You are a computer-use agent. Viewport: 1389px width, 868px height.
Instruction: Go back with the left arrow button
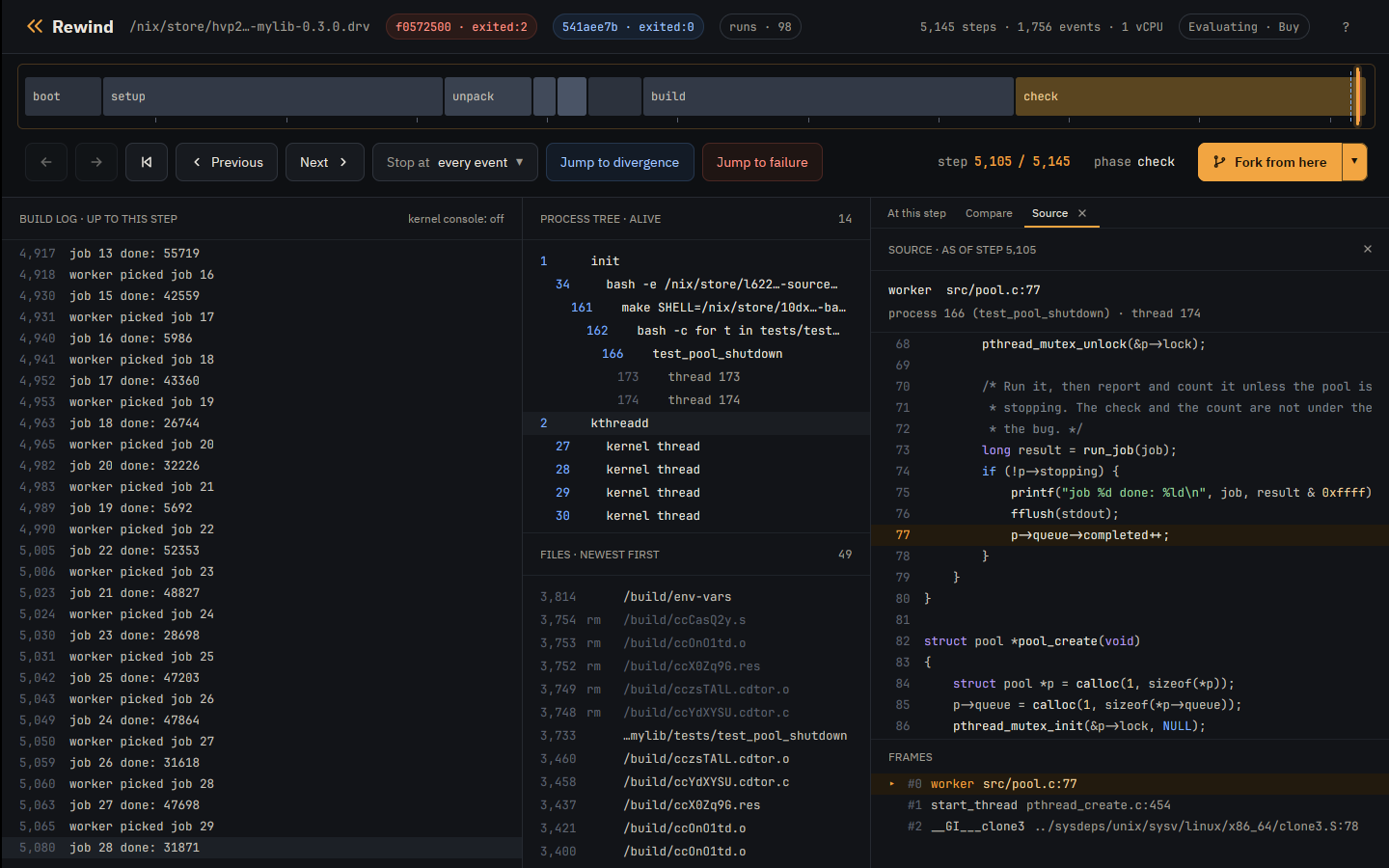tap(46, 162)
